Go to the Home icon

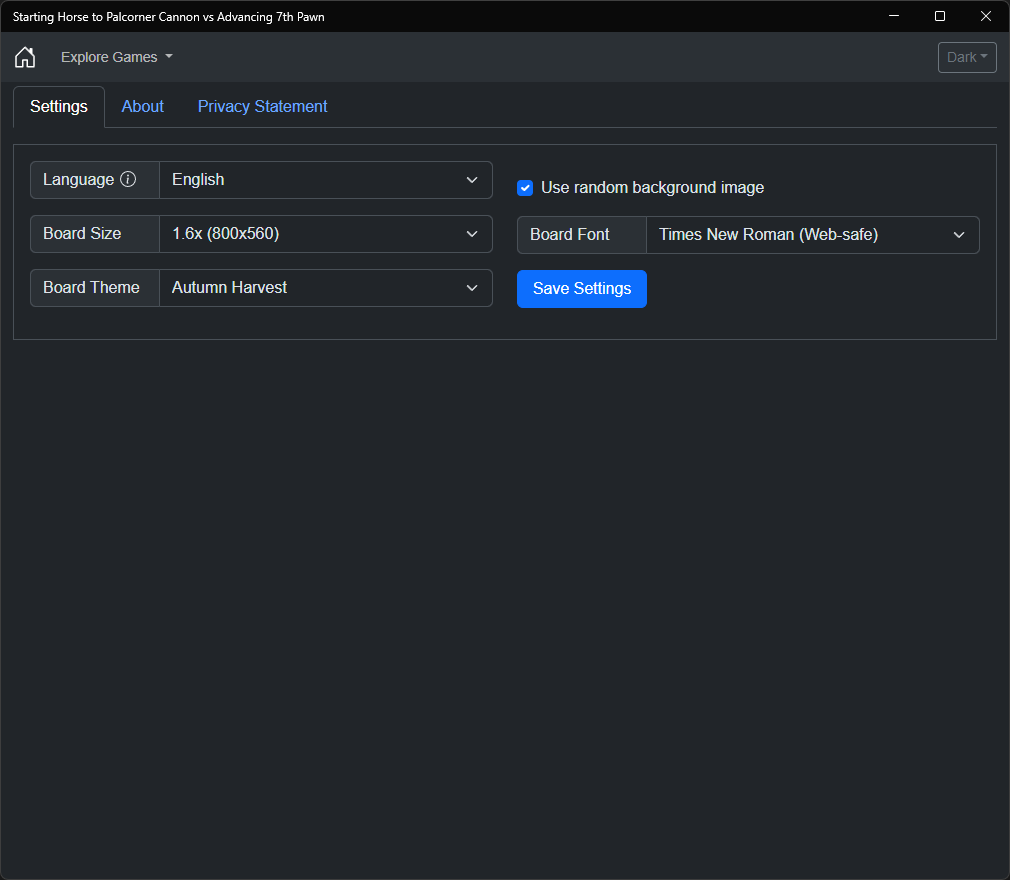click(x=25, y=57)
